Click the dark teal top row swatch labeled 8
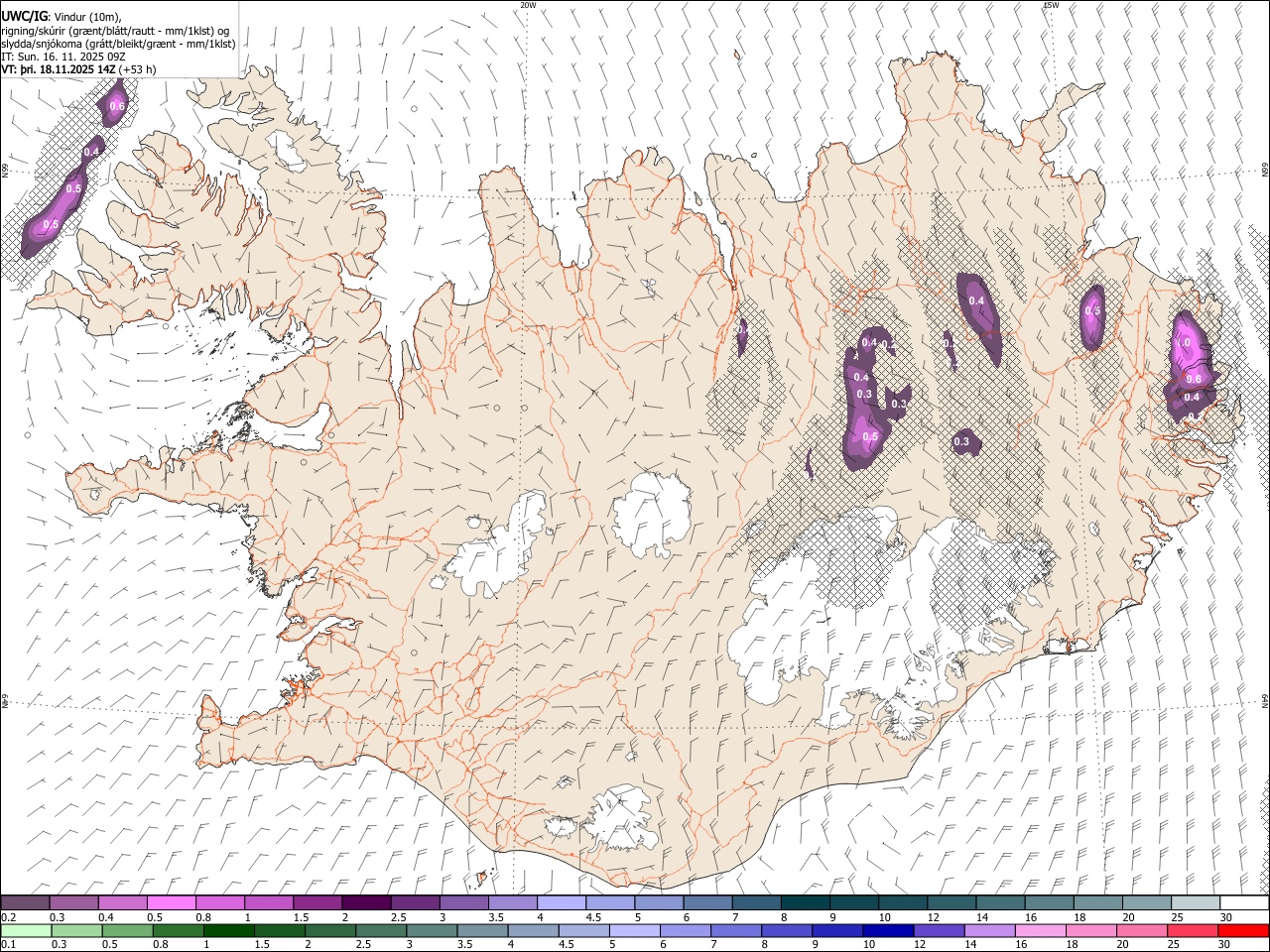1270x952 pixels. (x=806, y=903)
